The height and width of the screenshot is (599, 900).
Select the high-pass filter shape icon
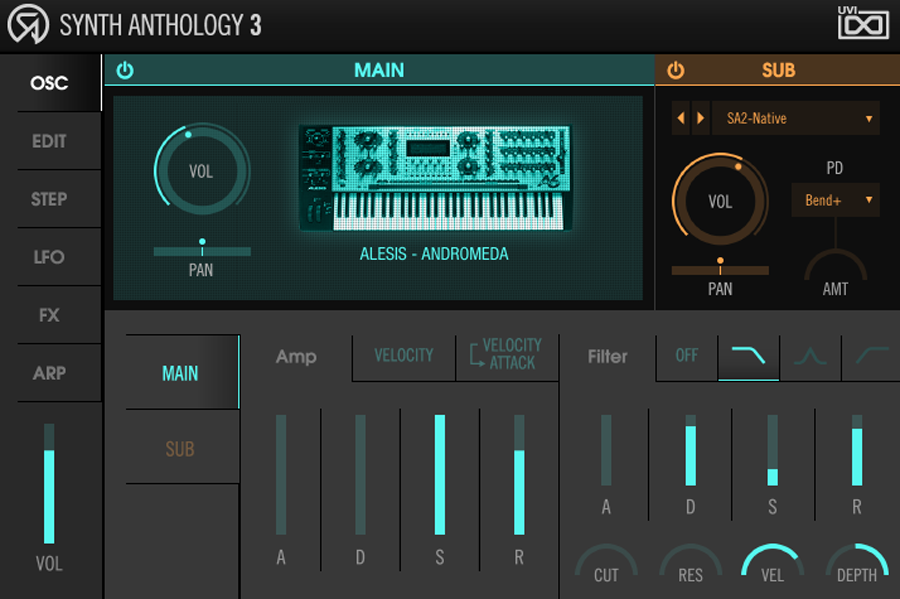click(871, 356)
